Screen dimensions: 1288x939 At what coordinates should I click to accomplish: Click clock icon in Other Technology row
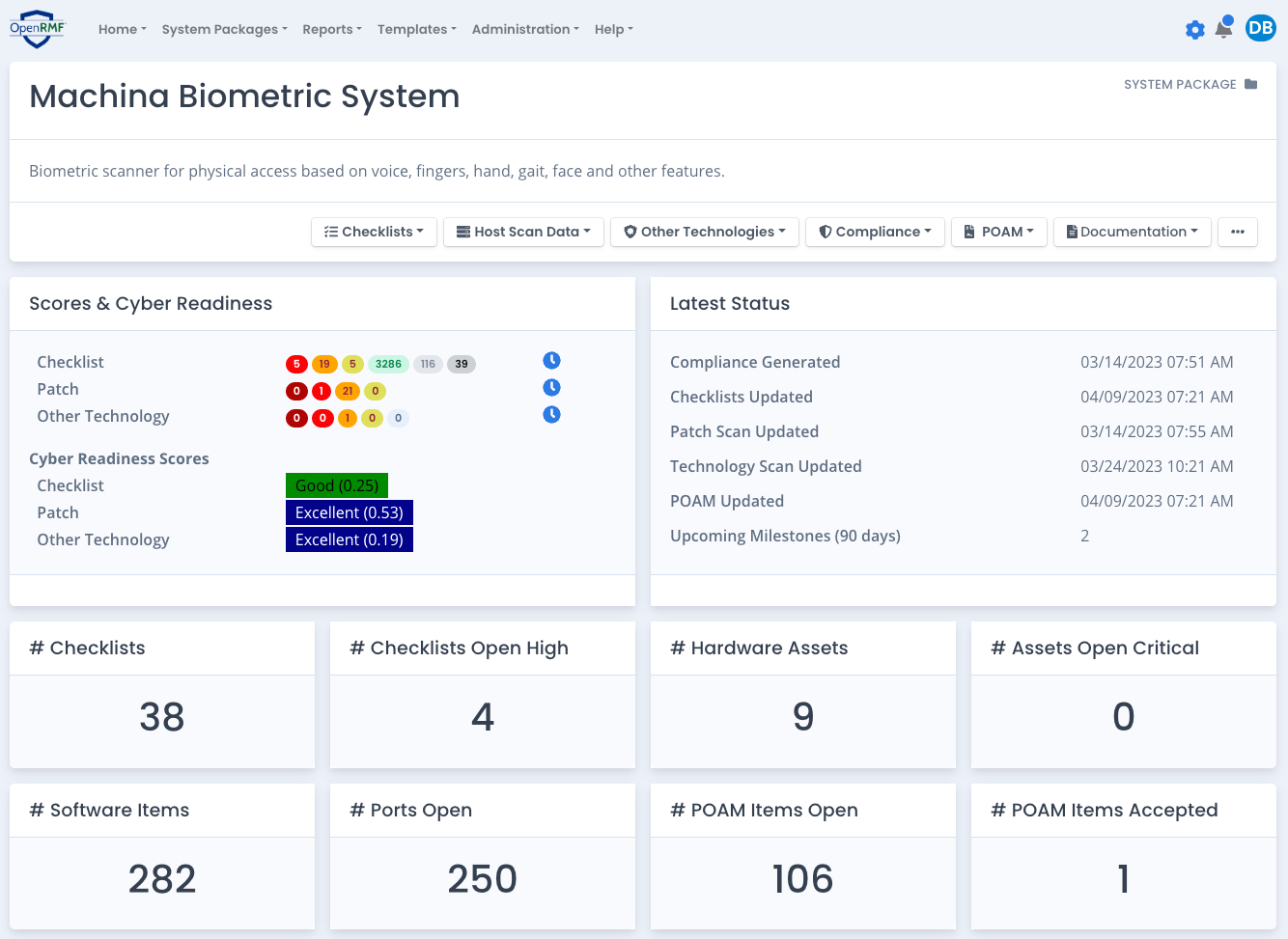551,415
